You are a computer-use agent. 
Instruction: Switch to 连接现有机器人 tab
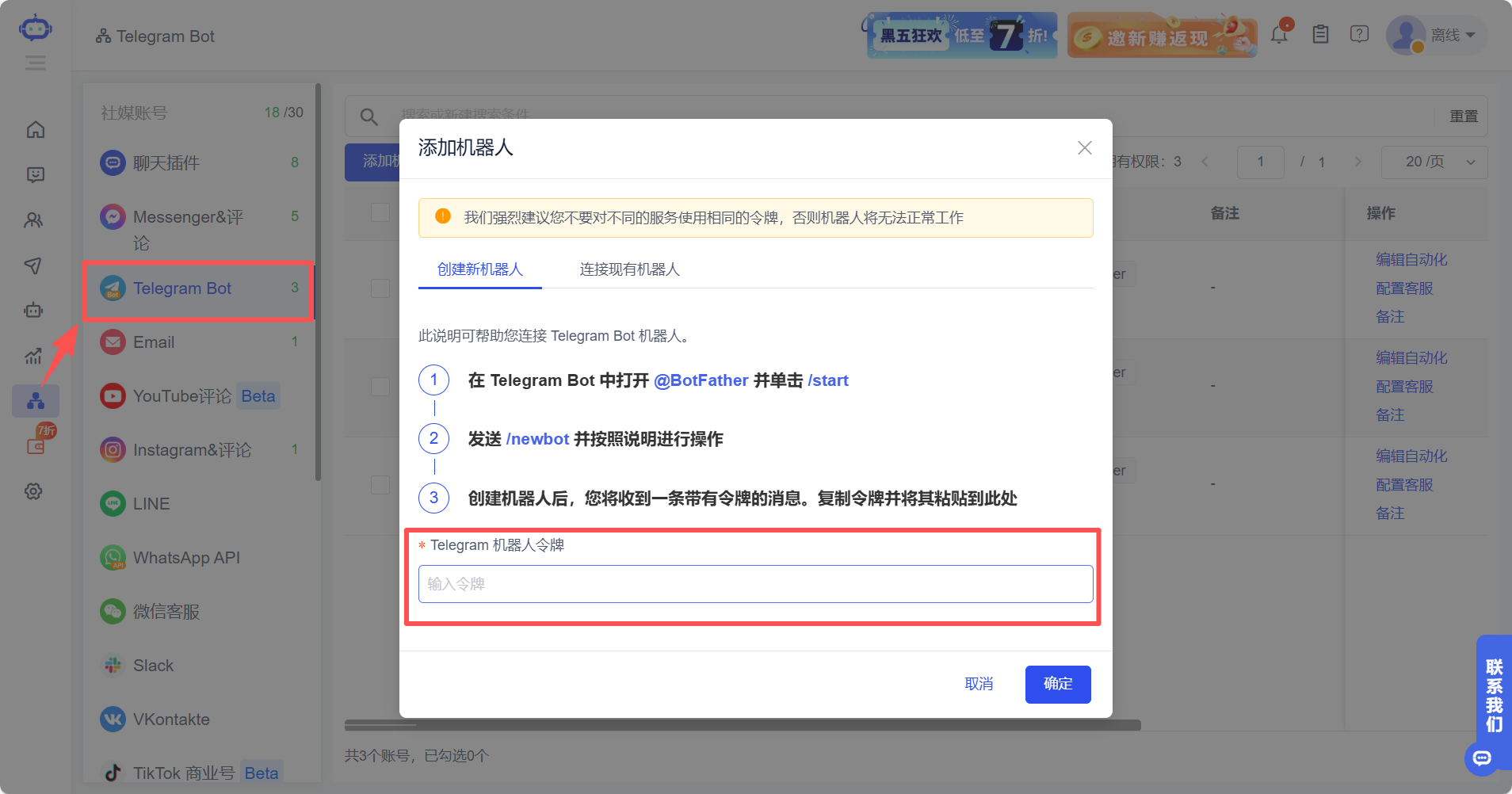pyautogui.click(x=630, y=269)
